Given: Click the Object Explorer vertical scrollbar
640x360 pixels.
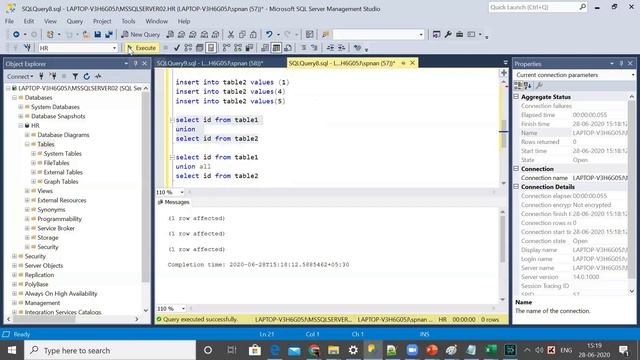Looking at the screenshot, I should pos(146,187).
